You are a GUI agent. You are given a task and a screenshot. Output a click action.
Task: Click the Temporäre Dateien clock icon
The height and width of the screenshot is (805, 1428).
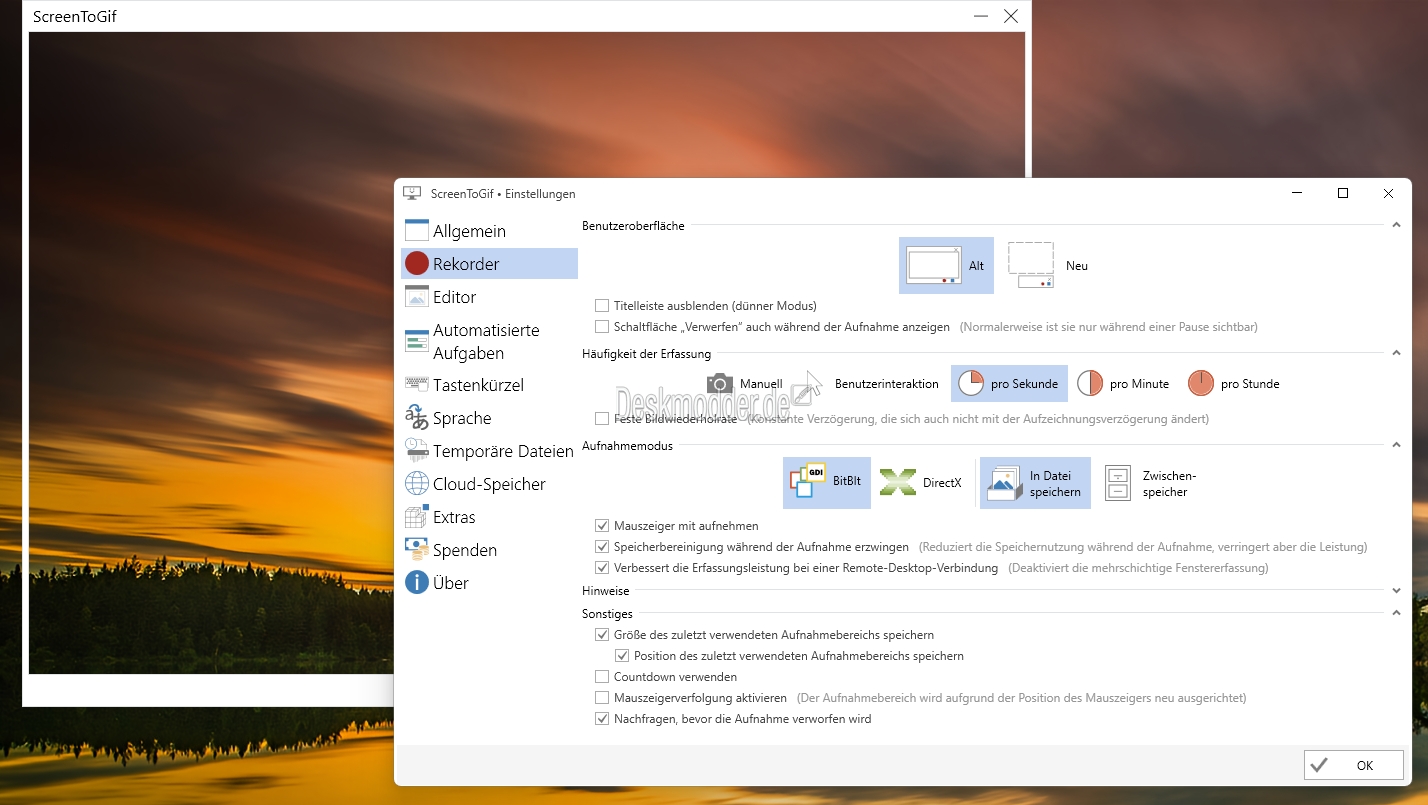coord(417,450)
